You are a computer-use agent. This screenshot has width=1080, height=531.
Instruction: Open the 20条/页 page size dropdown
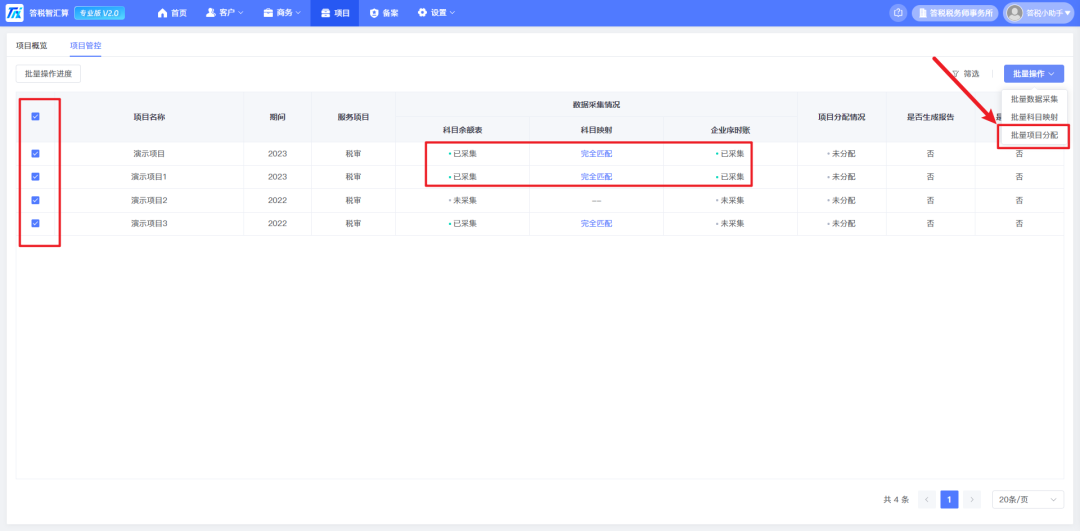pyautogui.click(x=1028, y=499)
